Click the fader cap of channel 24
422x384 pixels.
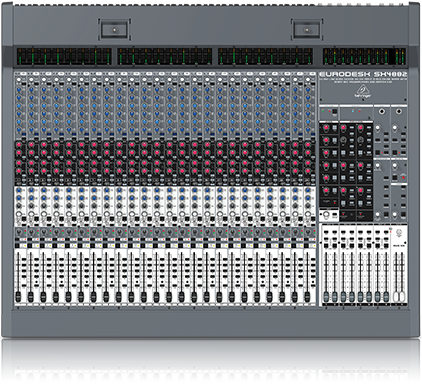coord(307,296)
